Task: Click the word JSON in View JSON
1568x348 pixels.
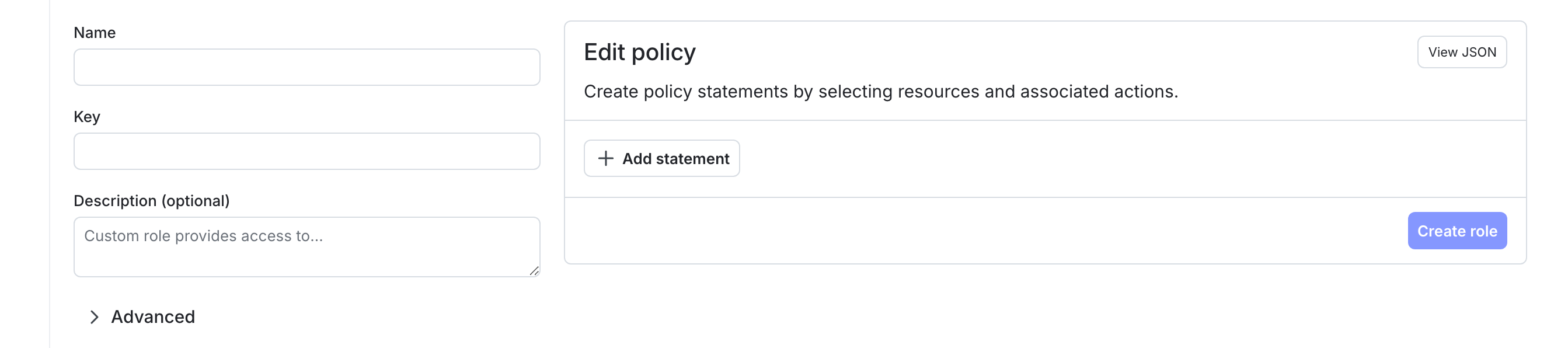Action: pyautogui.click(x=1479, y=53)
